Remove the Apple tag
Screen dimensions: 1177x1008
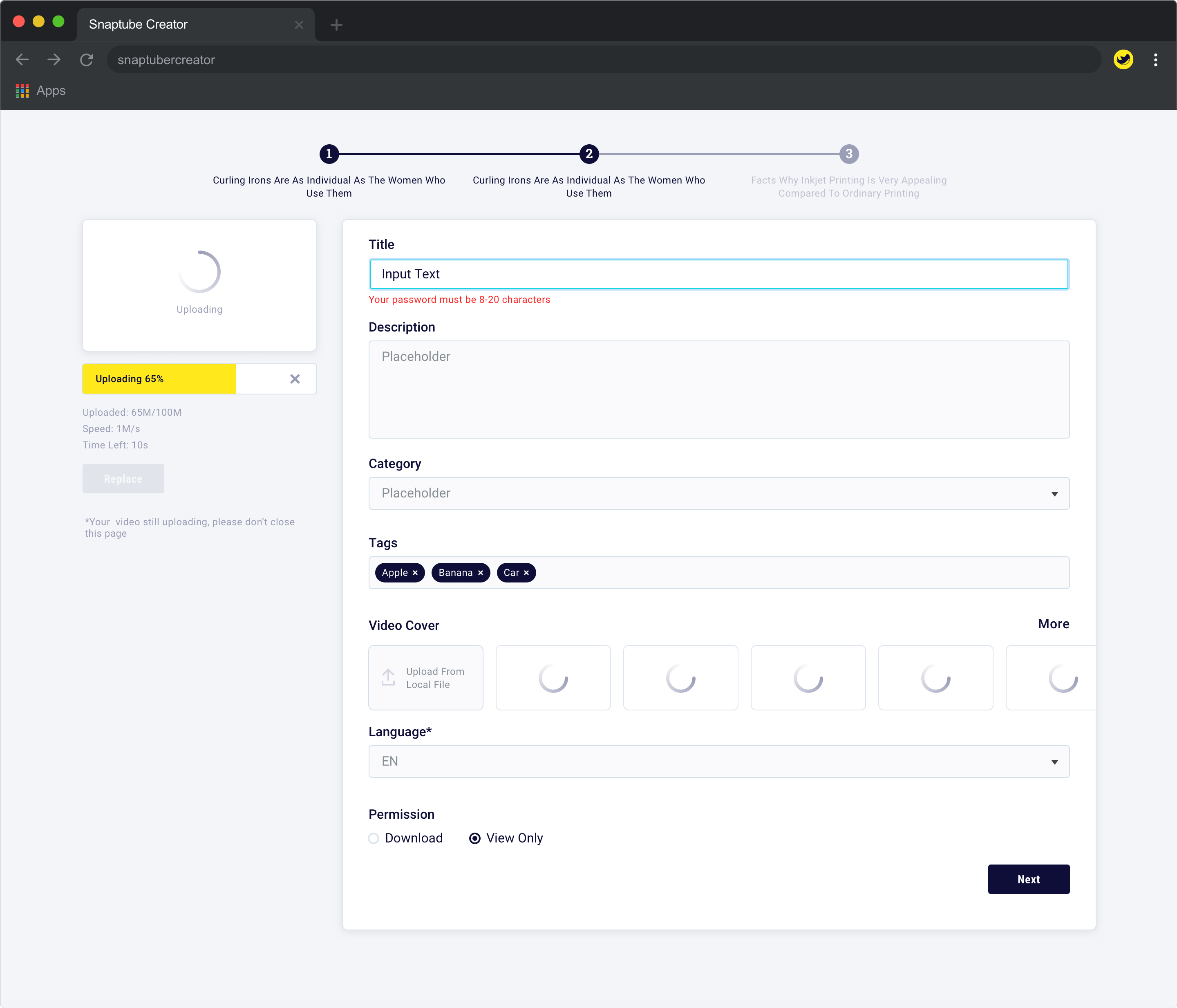[415, 573]
